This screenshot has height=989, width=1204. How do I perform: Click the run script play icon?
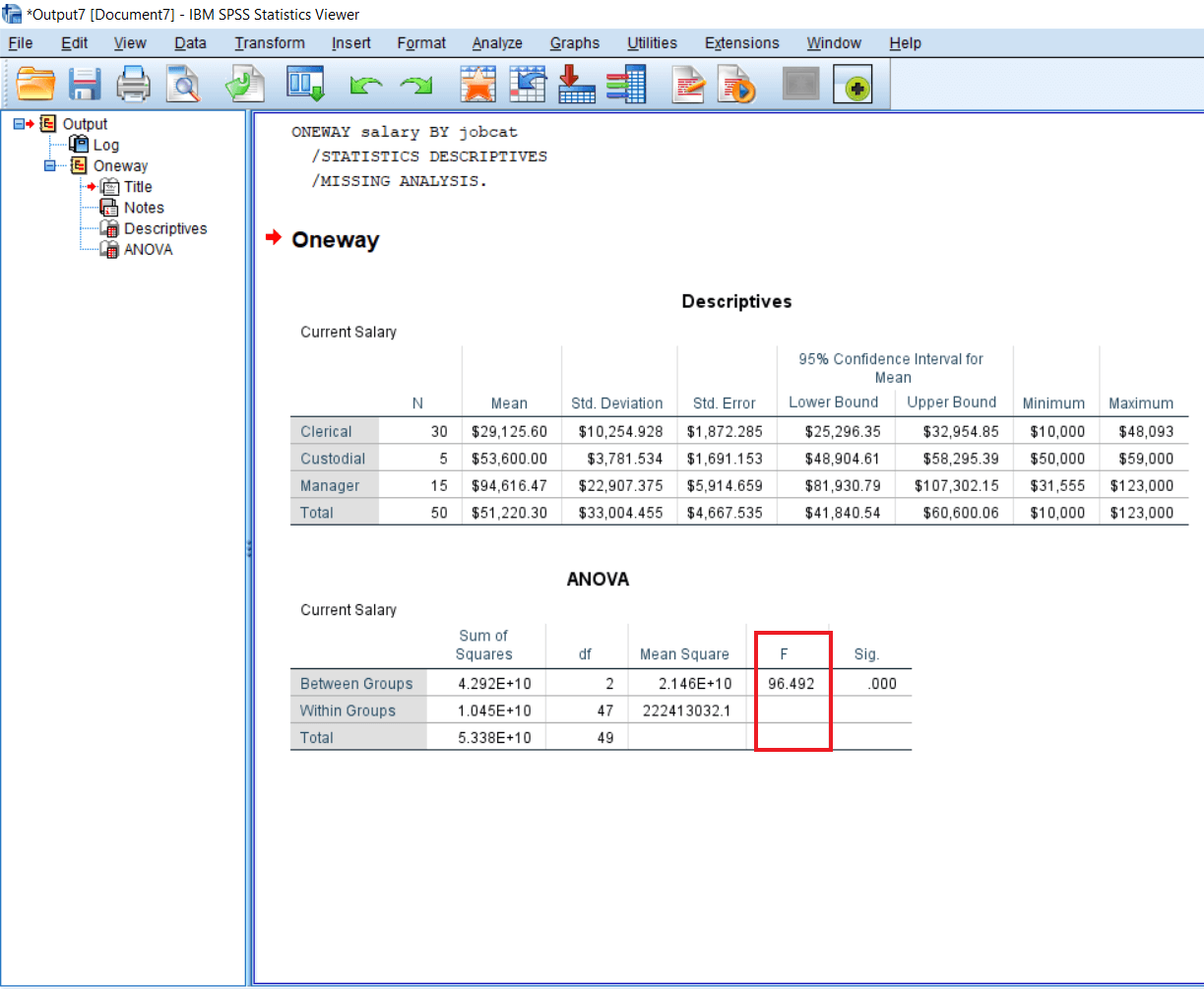[736, 85]
